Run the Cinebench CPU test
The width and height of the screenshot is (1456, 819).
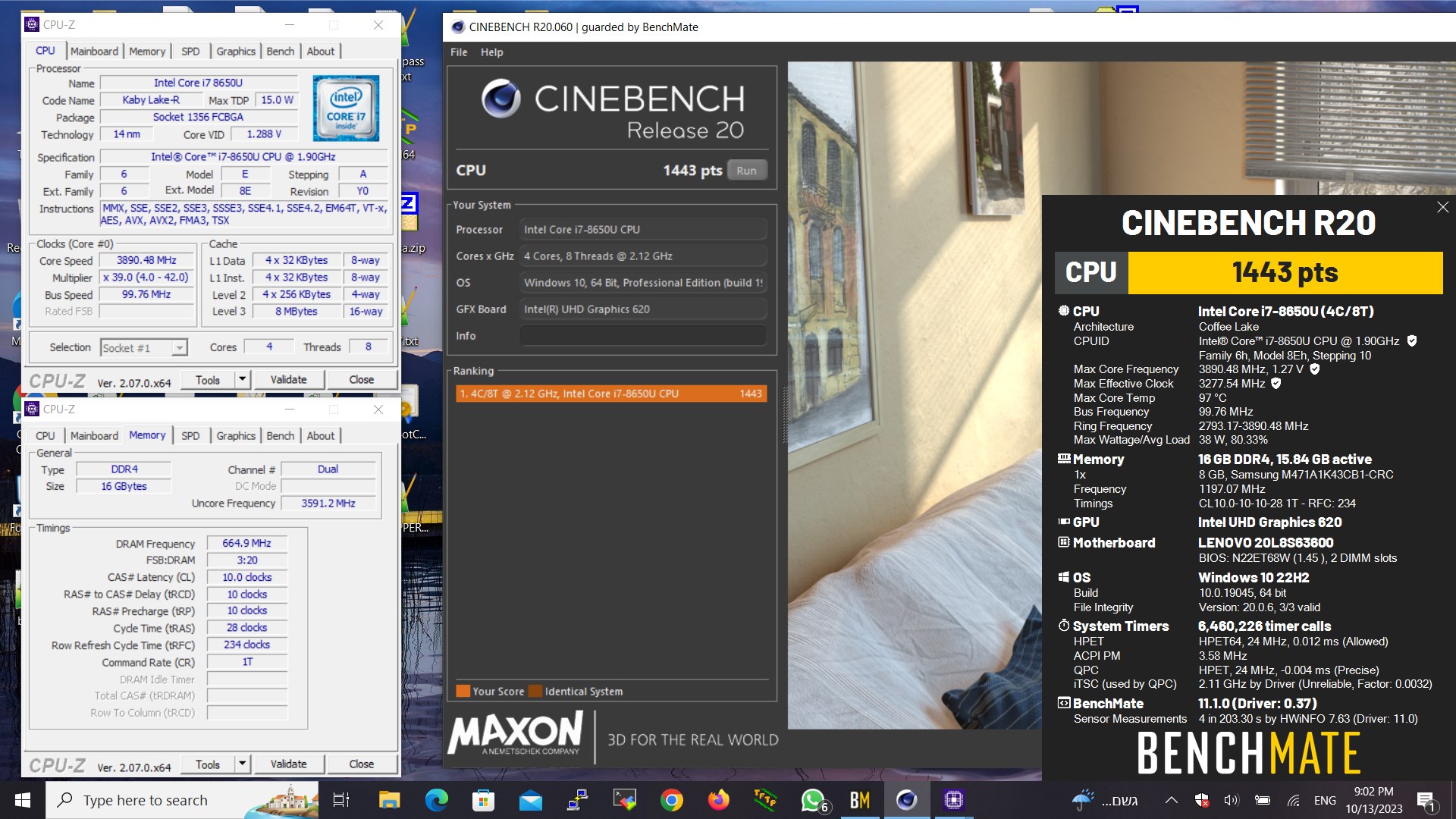tap(746, 171)
